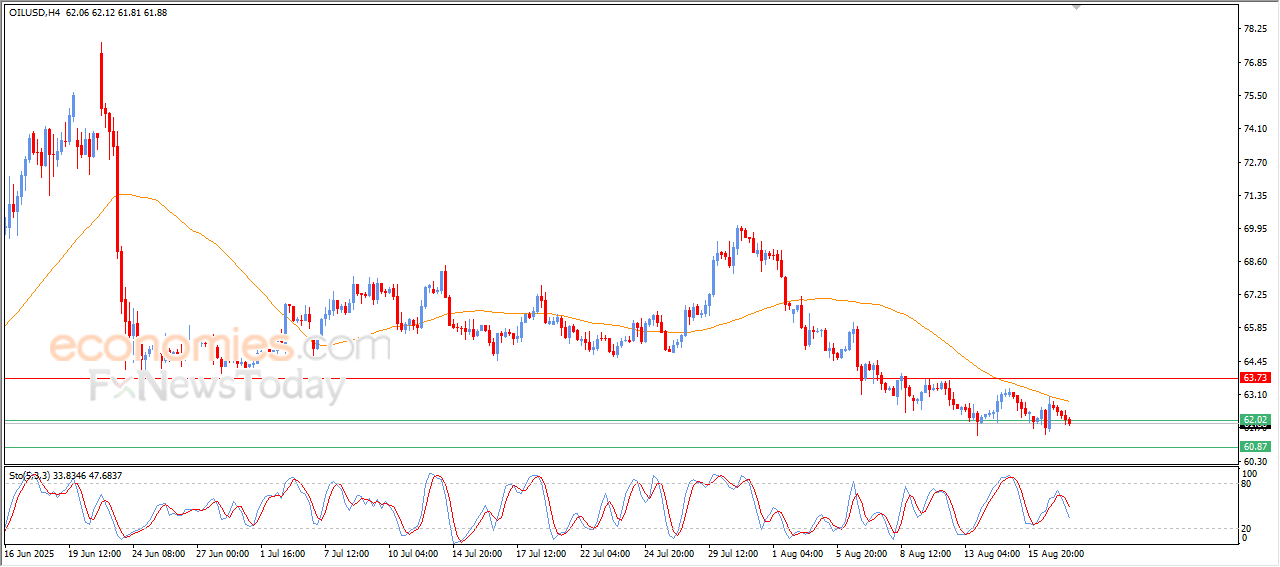1280x567 pixels.
Task: Click the 8 Aug 12:00 time label
Action: (926, 553)
